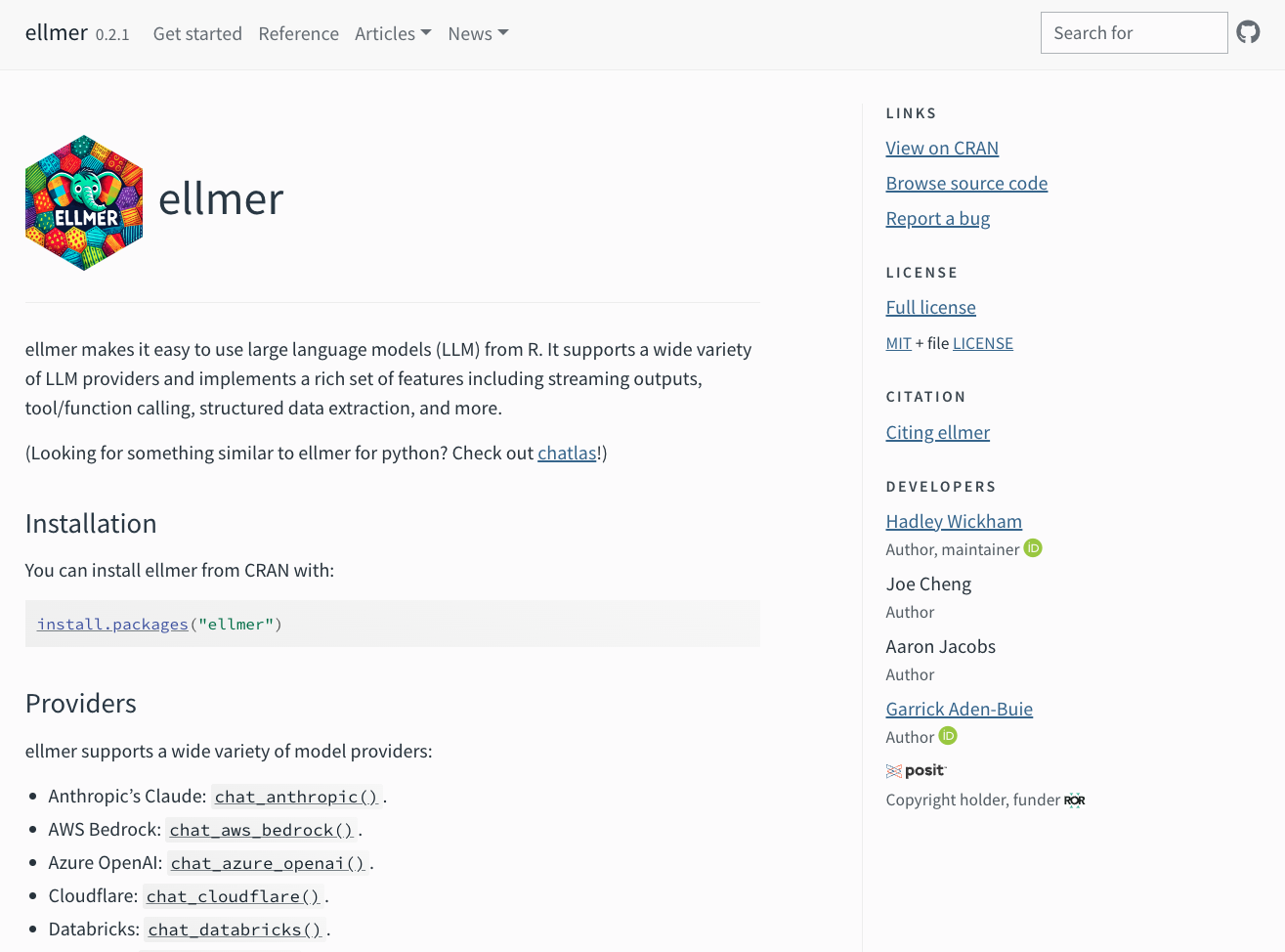Click the ROR icon next to funder
1285x952 pixels.
click(x=1075, y=800)
